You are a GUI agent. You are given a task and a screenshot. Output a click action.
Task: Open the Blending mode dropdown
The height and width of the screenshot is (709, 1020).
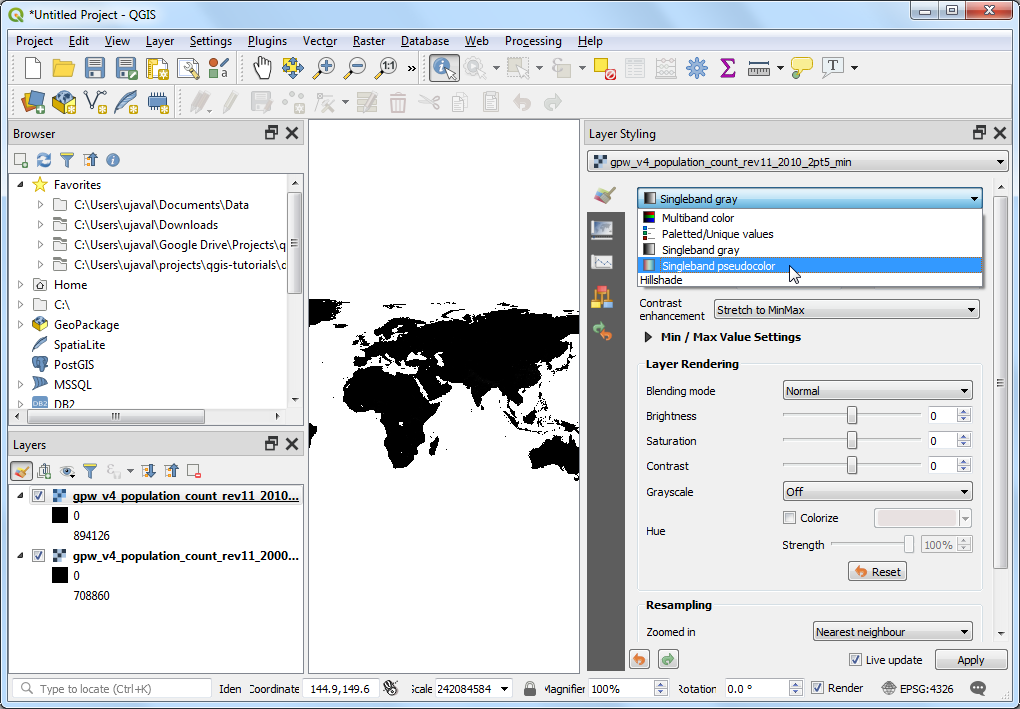877,391
